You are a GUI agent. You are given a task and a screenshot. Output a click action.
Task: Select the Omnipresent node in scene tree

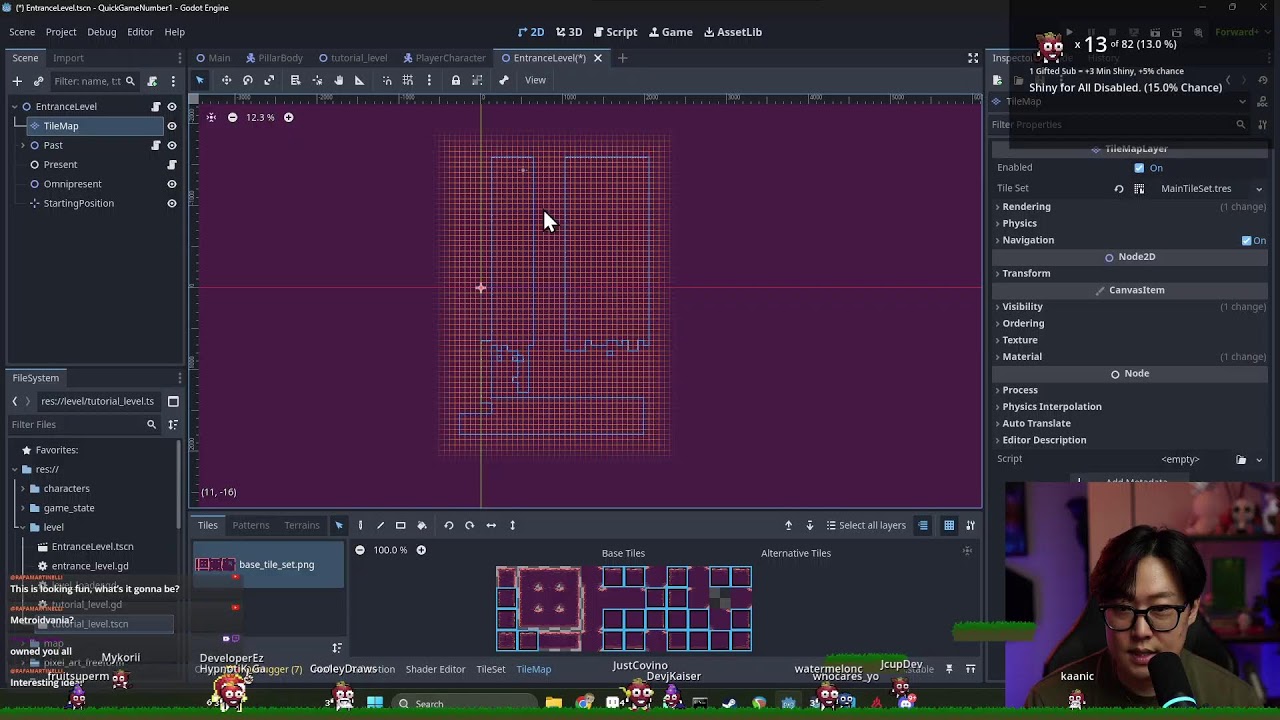[72, 184]
